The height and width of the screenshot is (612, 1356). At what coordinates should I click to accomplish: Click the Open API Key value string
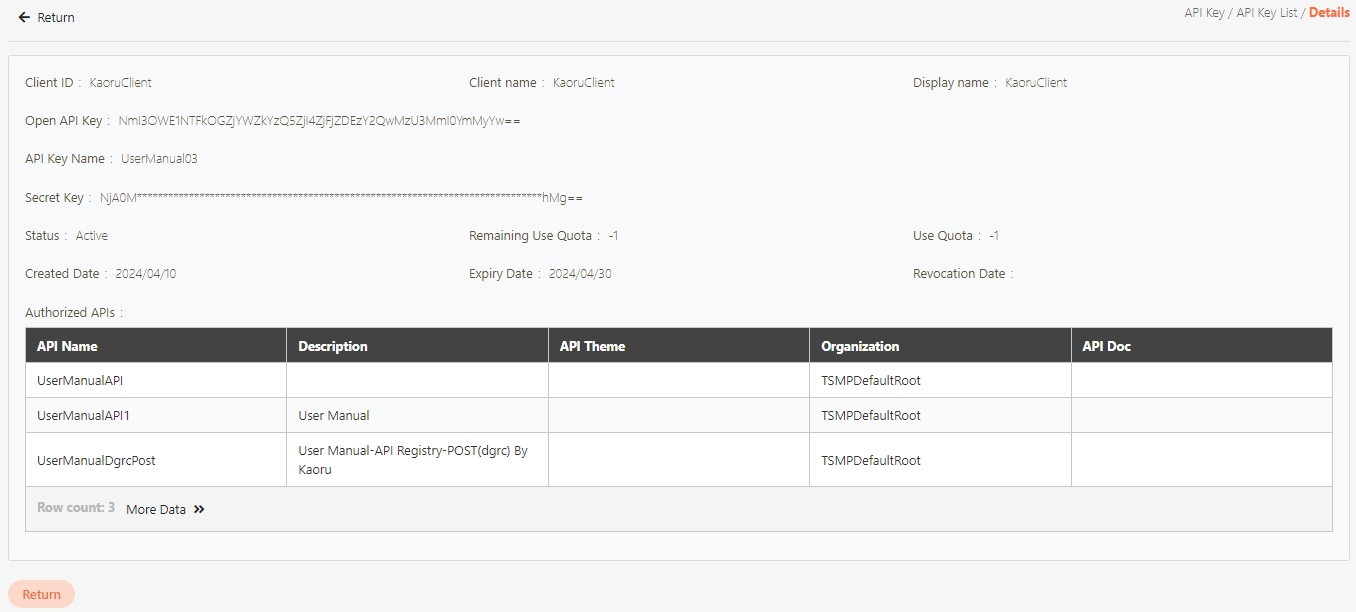click(319, 121)
